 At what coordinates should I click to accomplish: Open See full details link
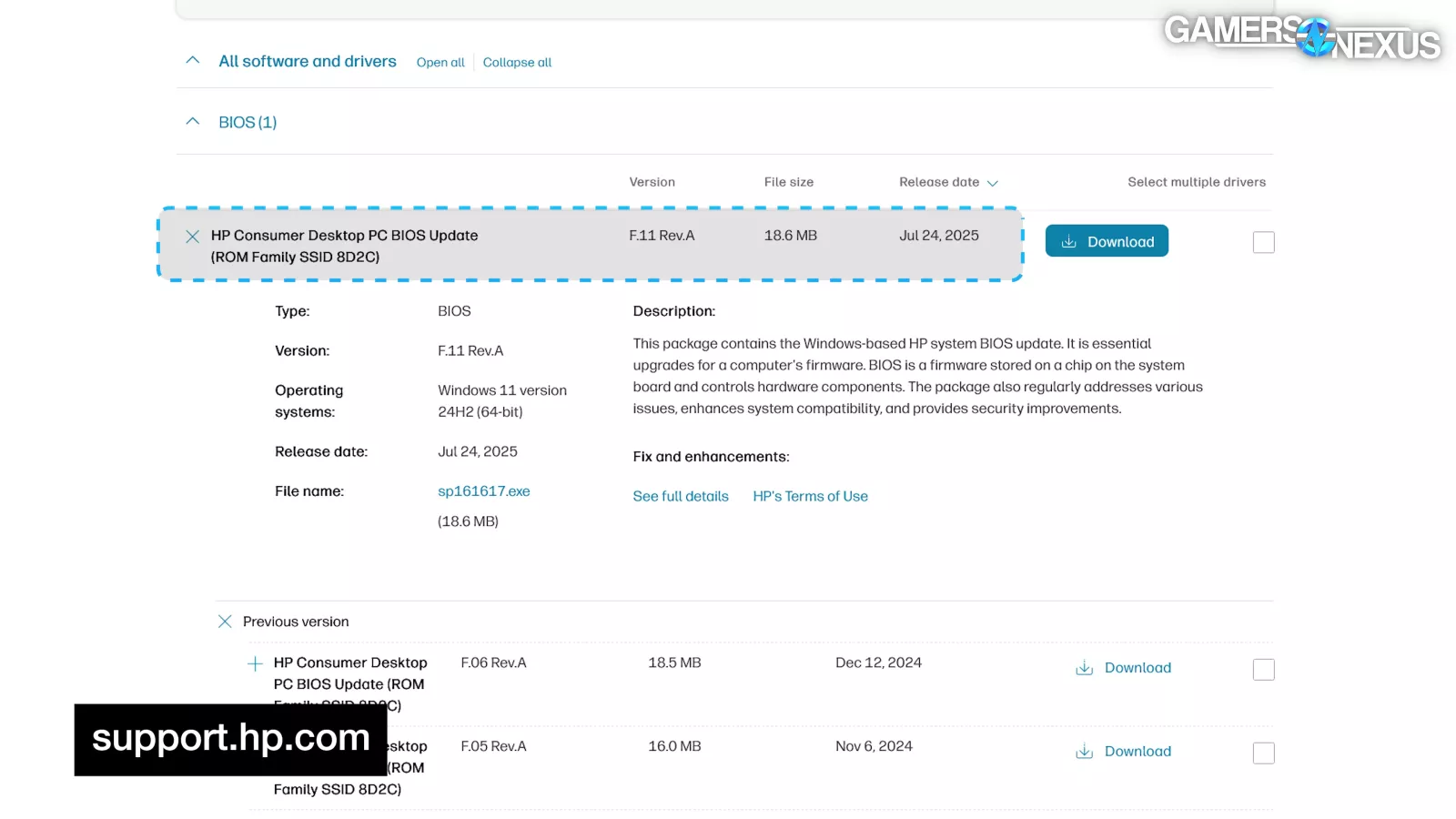point(681,496)
